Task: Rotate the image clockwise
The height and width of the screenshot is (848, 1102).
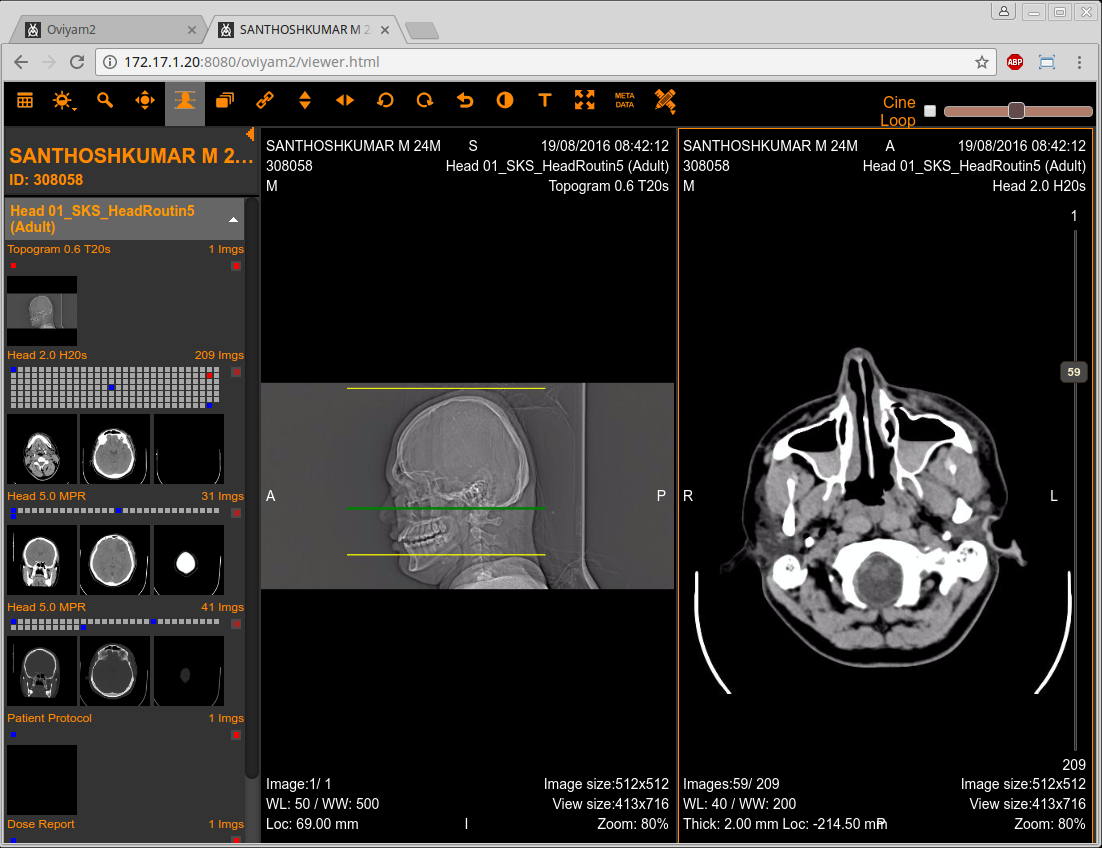Action: pyautogui.click(x=425, y=100)
